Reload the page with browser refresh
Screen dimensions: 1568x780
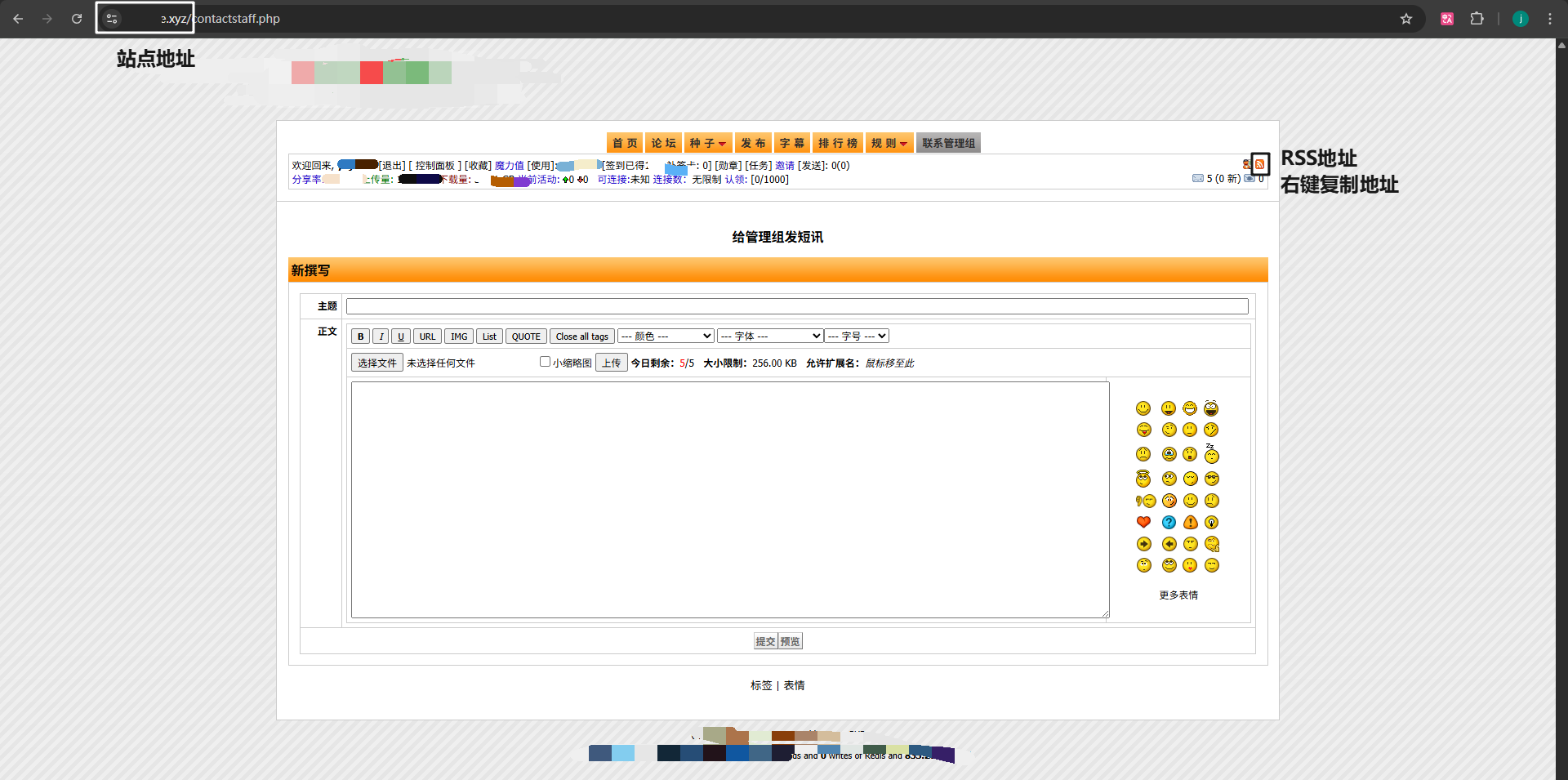pos(77,19)
